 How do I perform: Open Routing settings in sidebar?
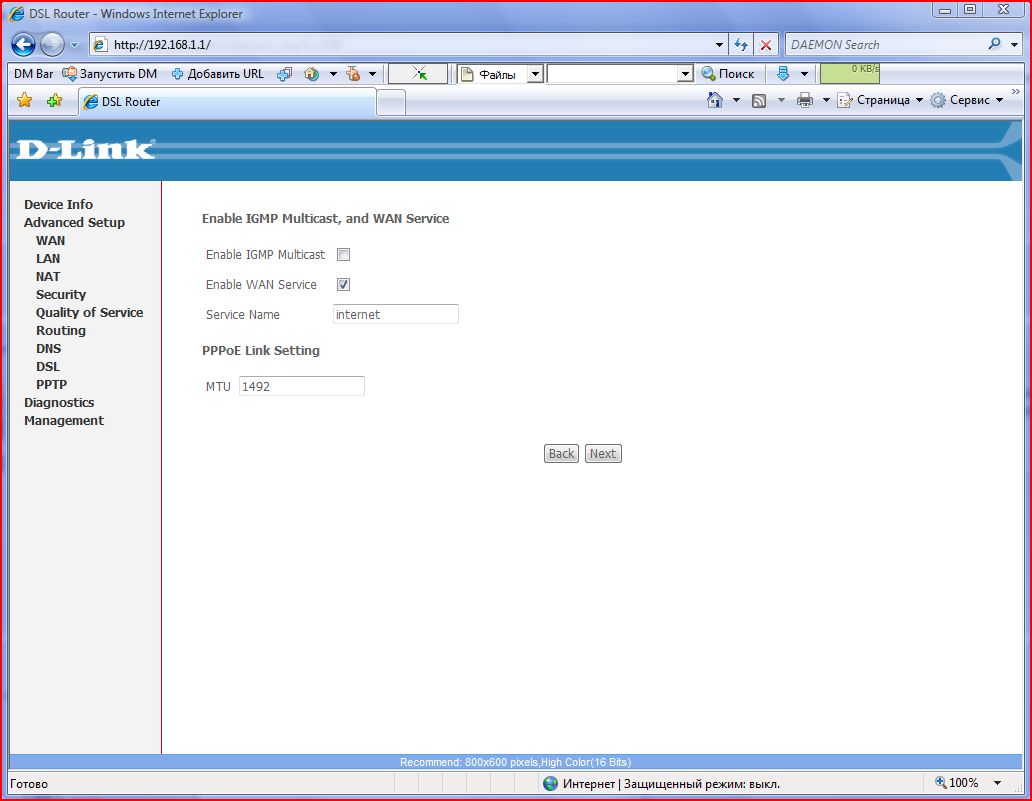[x=61, y=330]
